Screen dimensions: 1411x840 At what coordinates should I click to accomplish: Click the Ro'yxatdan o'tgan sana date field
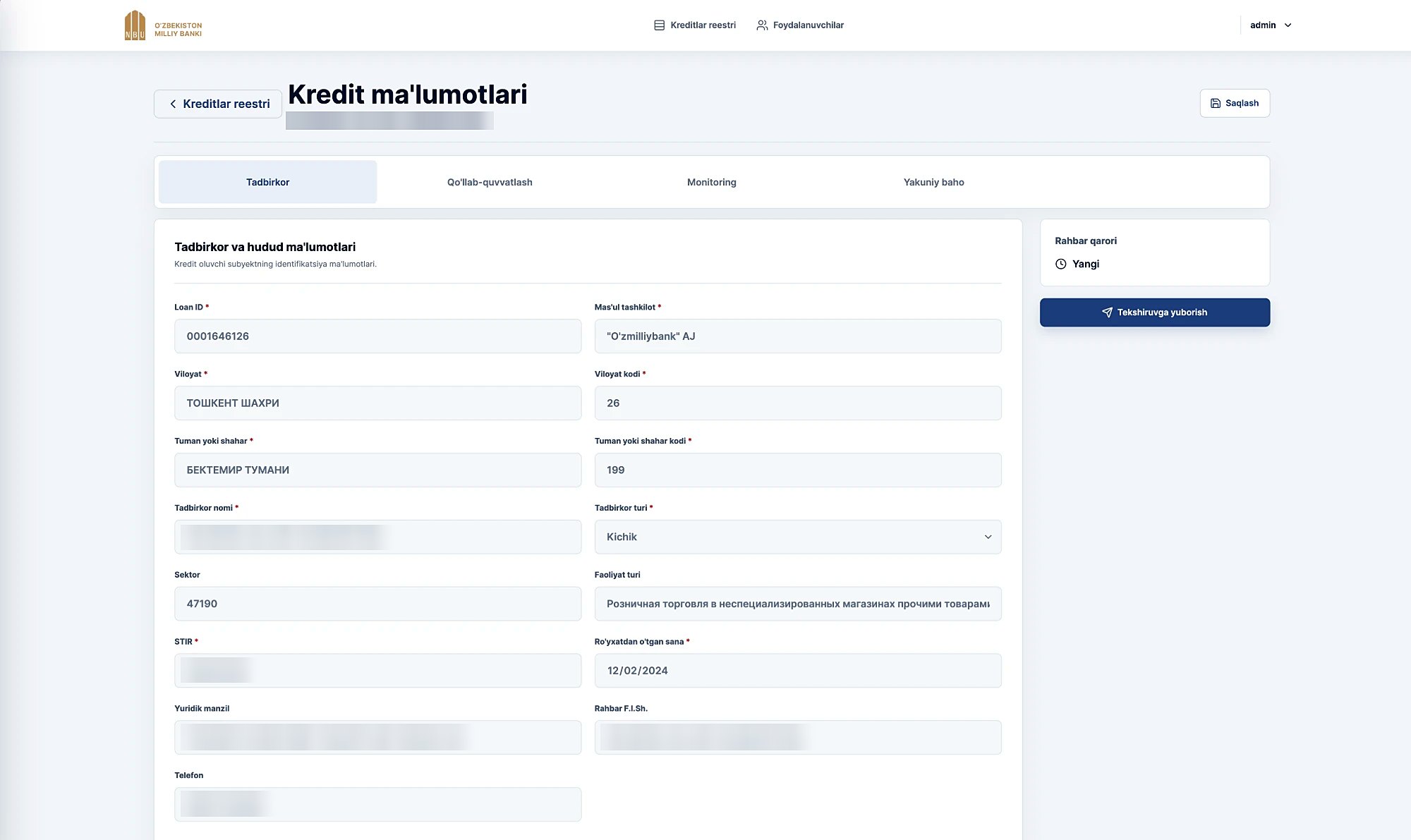(798, 671)
